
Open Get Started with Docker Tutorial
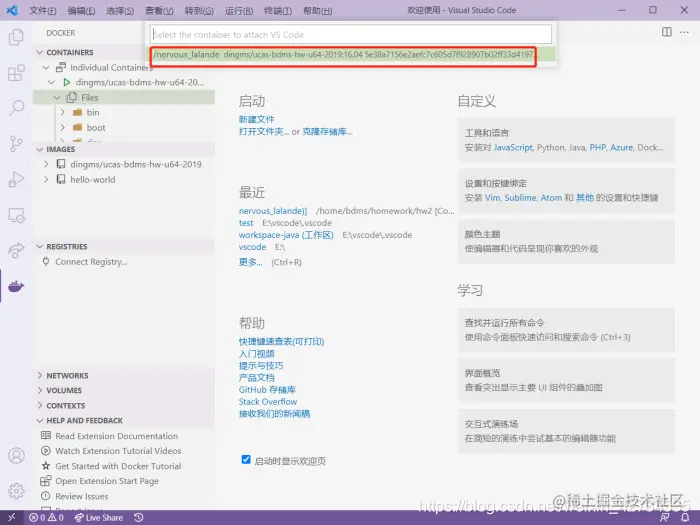tap(118, 466)
